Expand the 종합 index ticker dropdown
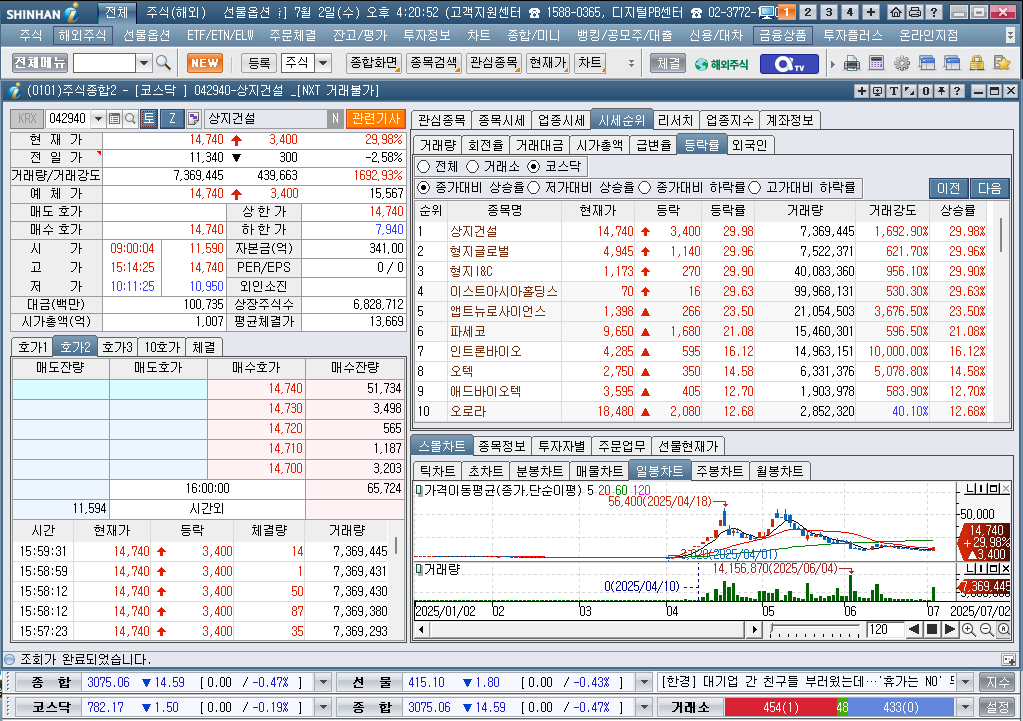The width and height of the screenshot is (1023, 721). [x=323, y=683]
